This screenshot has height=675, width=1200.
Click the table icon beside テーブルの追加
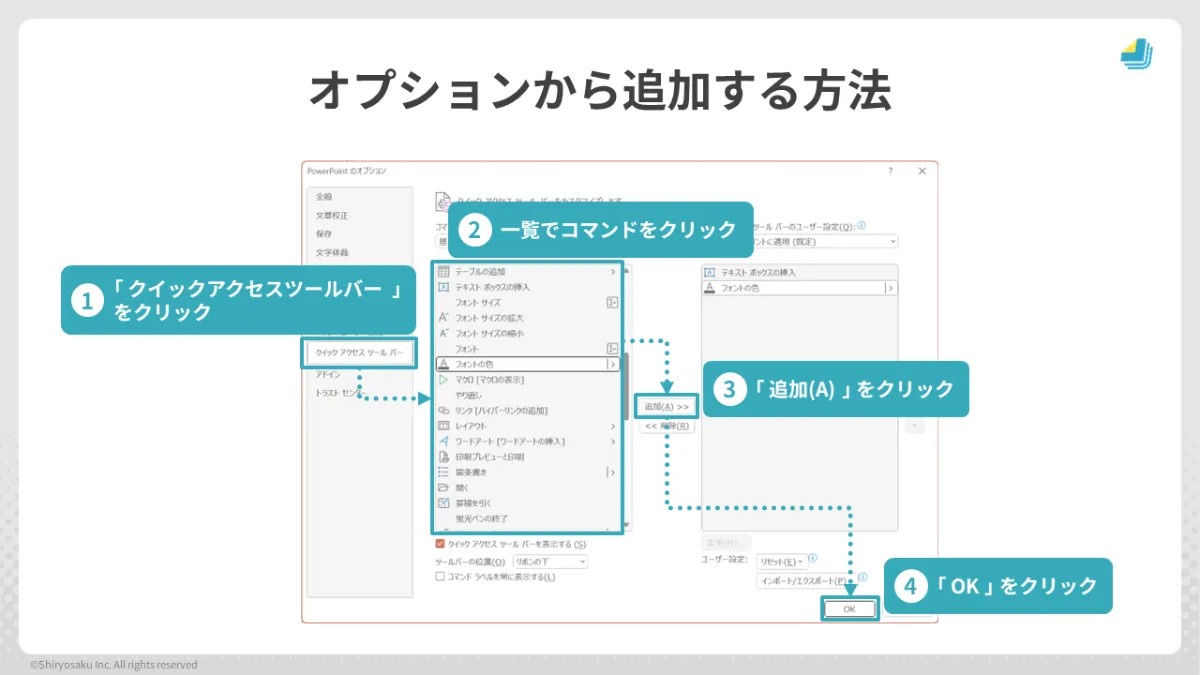(x=444, y=272)
